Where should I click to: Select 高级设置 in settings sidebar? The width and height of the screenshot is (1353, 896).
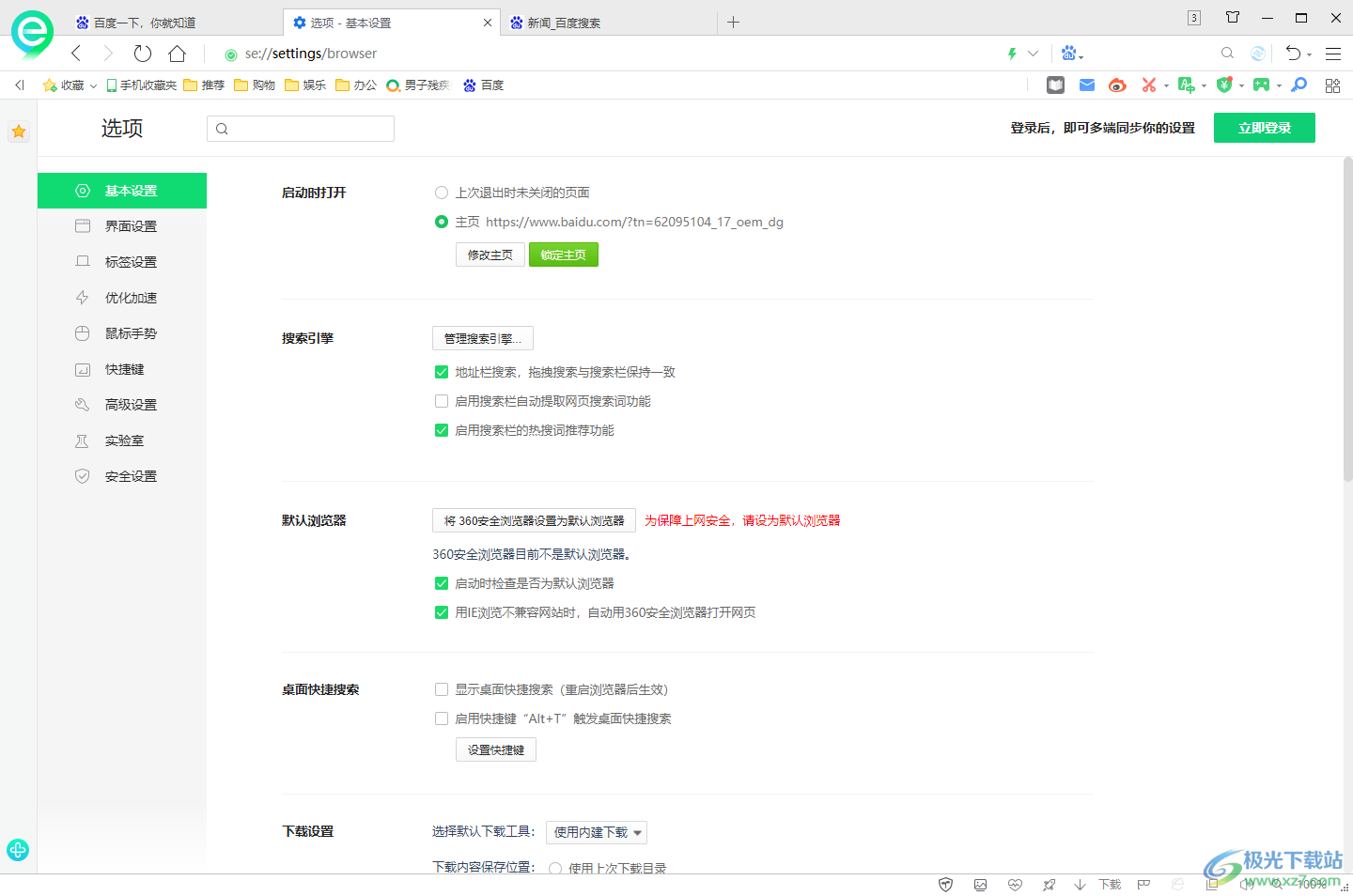coord(122,405)
